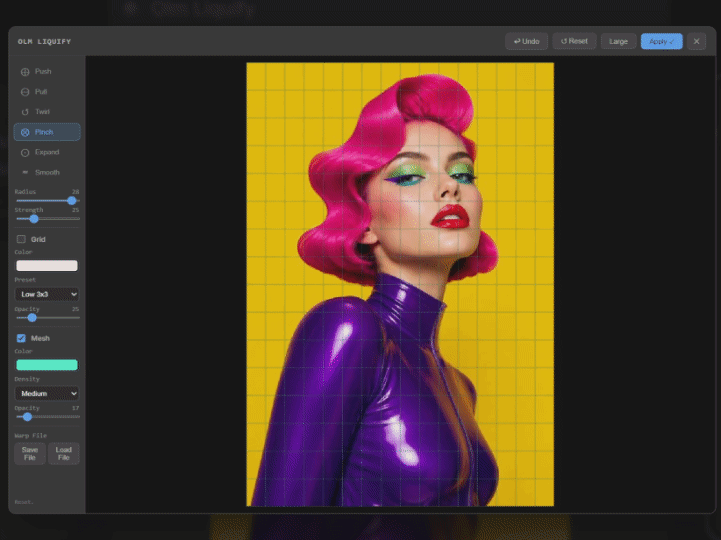Click the Save File button
The image size is (721, 540).
30,454
